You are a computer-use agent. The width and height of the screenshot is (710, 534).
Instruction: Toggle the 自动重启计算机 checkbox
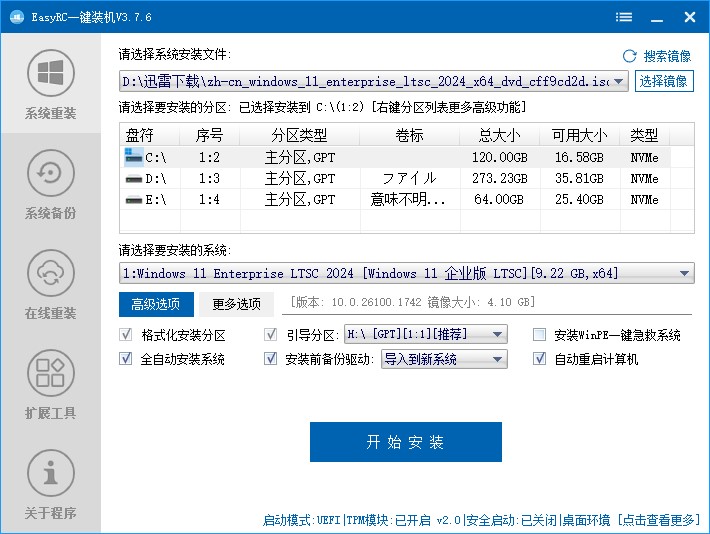pyautogui.click(x=540, y=359)
